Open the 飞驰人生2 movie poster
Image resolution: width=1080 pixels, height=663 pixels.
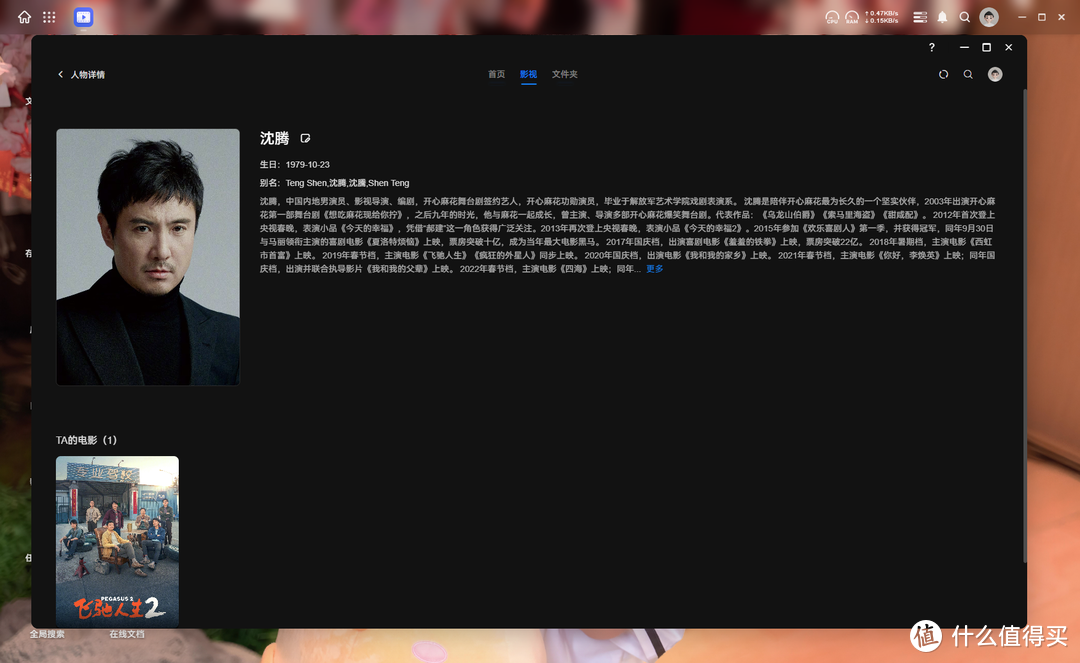point(117,541)
